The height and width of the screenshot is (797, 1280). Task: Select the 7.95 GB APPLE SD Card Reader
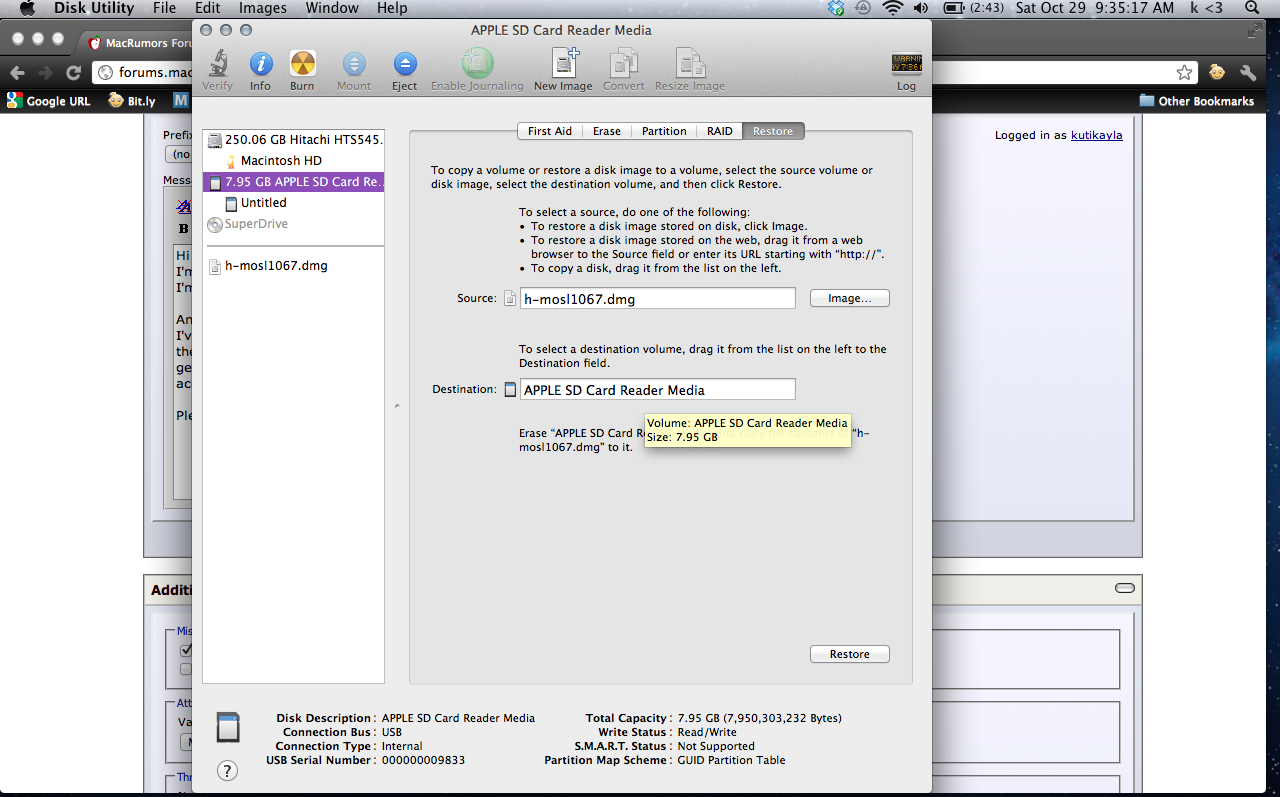[x=294, y=182]
